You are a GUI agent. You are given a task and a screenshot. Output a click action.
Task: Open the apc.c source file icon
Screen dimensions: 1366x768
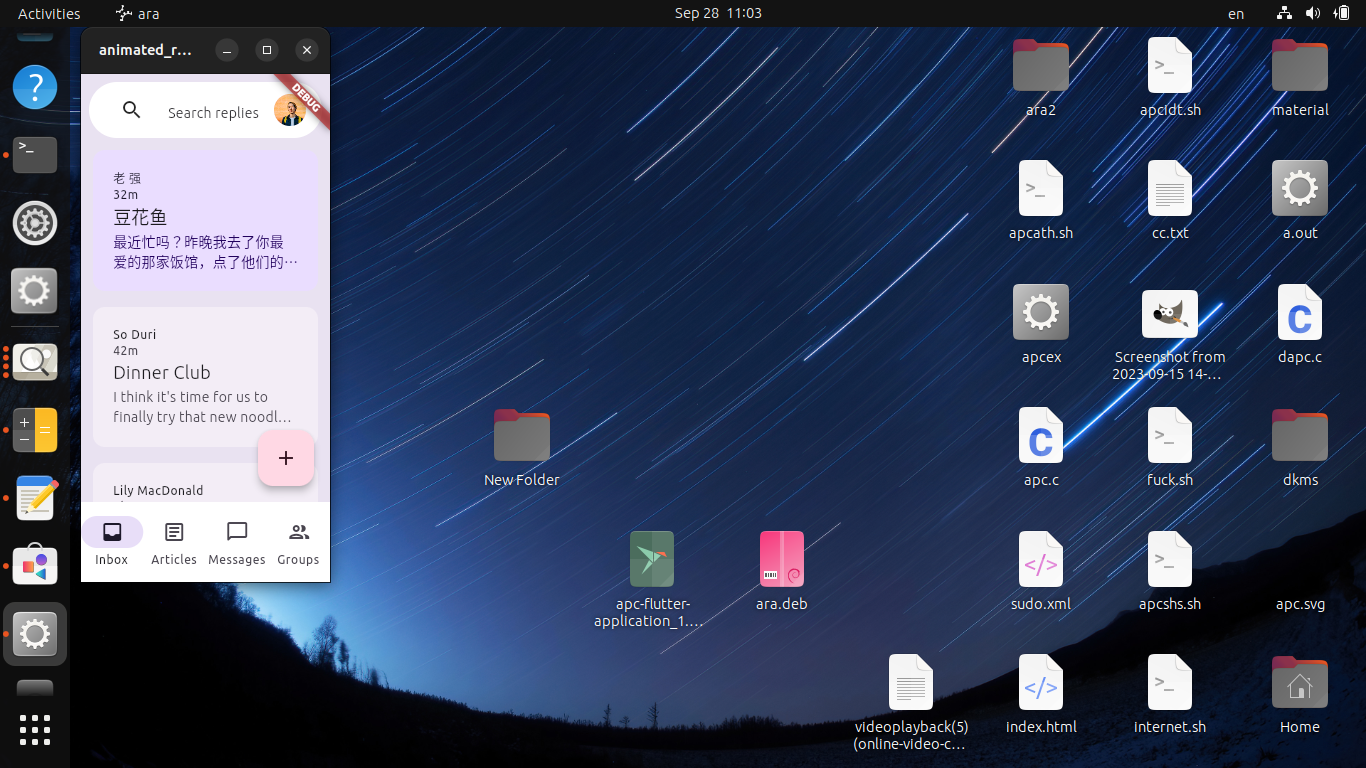pyautogui.click(x=1040, y=436)
